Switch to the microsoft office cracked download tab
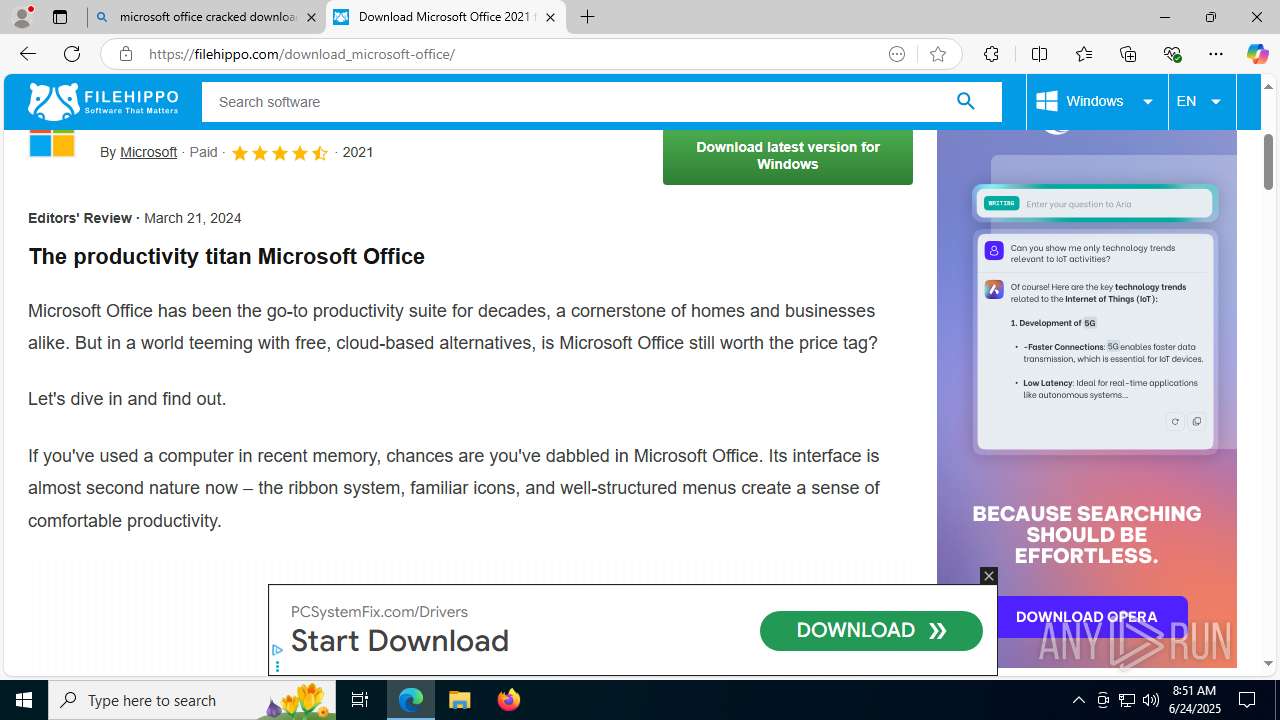1280x720 pixels. [206, 17]
